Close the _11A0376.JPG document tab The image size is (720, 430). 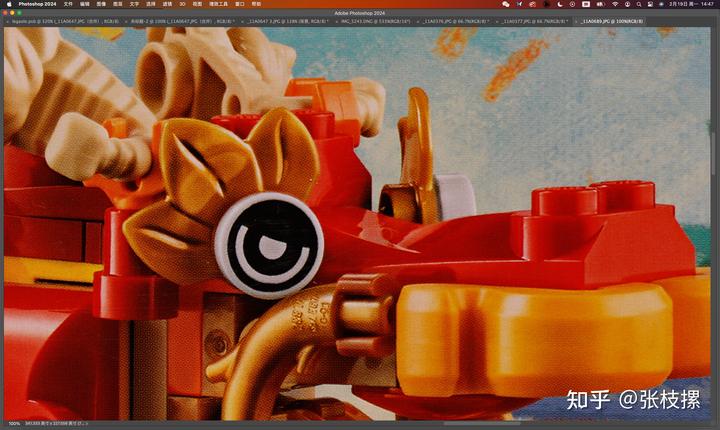418,22
